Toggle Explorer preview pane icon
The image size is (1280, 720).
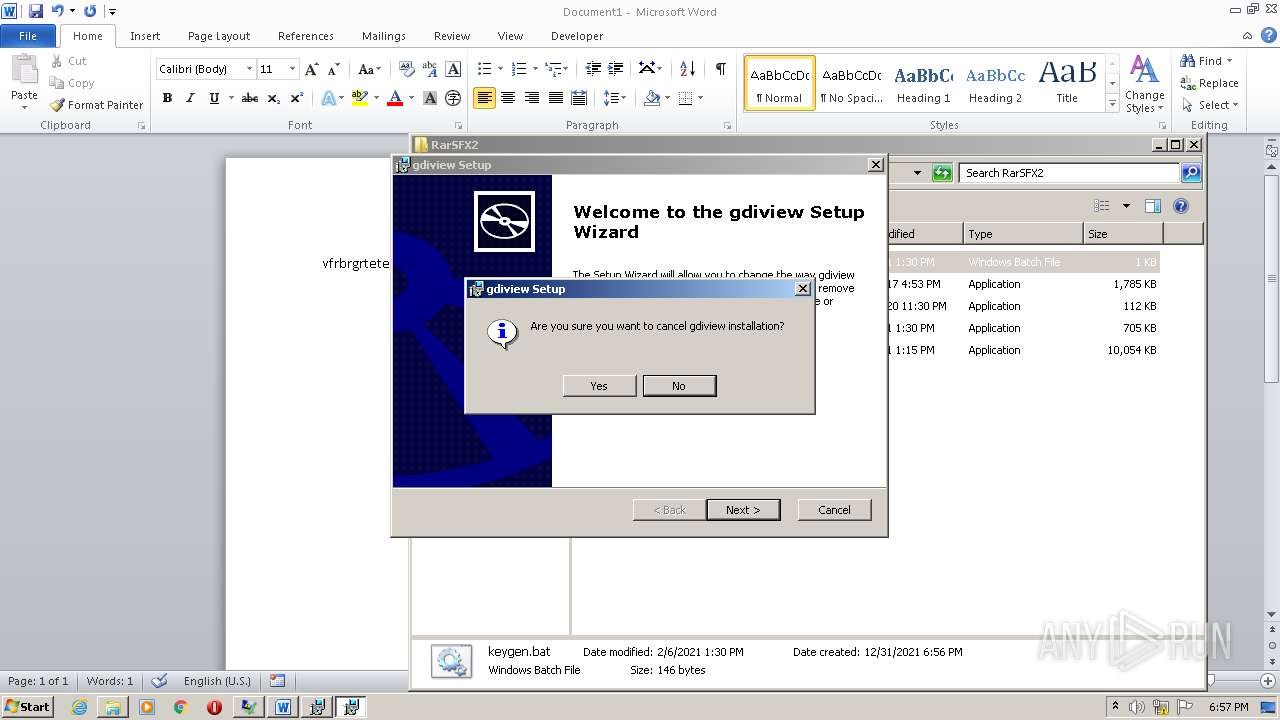[1153, 206]
